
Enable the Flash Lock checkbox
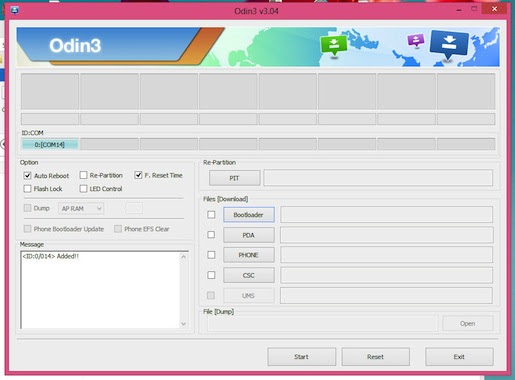pyautogui.click(x=27, y=189)
